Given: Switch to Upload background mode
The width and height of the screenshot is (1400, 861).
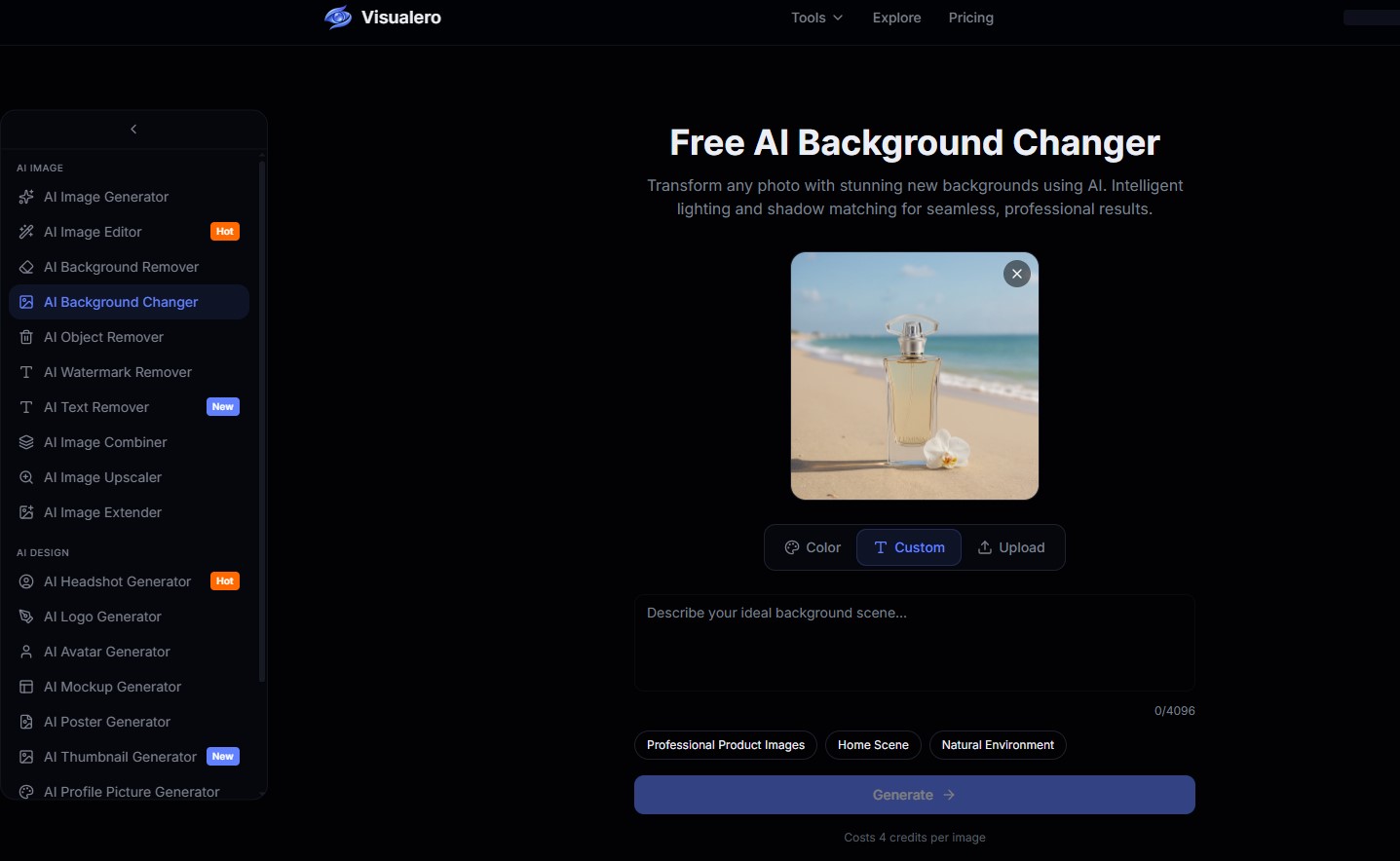Looking at the screenshot, I should (x=1011, y=547).
